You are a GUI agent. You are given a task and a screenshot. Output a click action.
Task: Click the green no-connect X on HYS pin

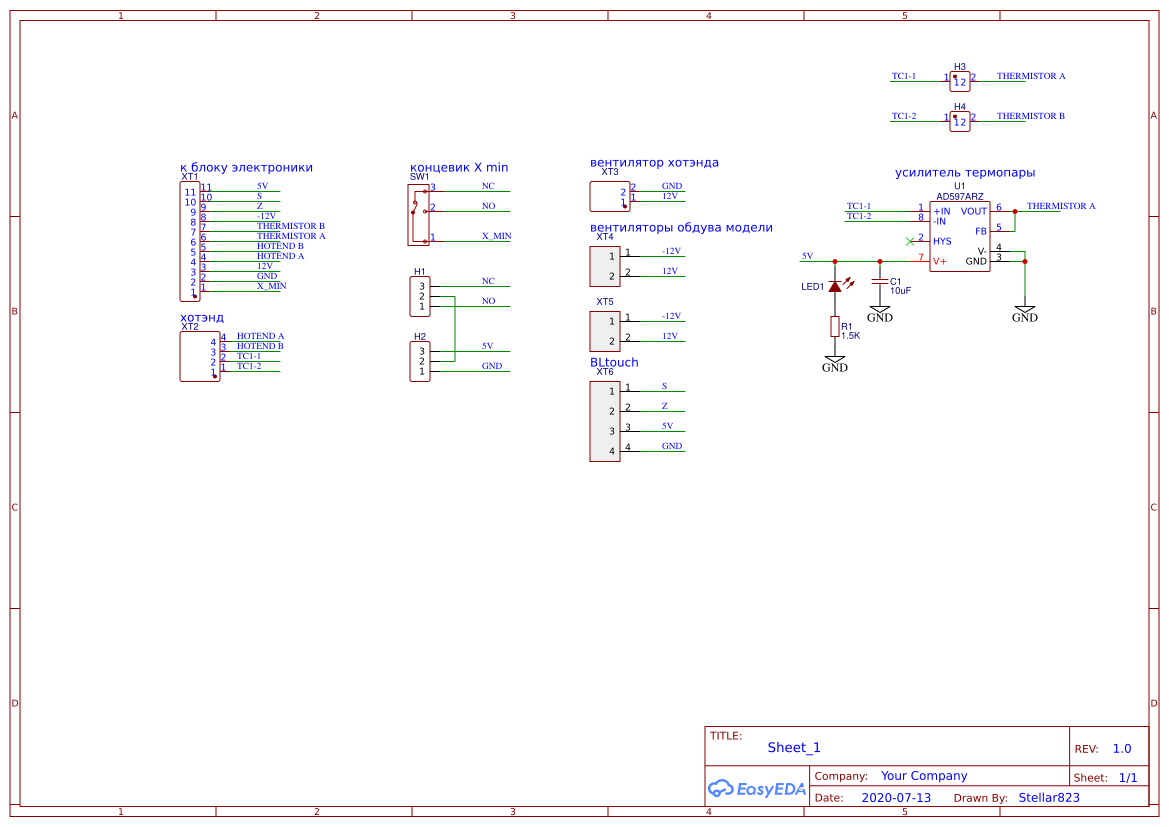(909, 241)
